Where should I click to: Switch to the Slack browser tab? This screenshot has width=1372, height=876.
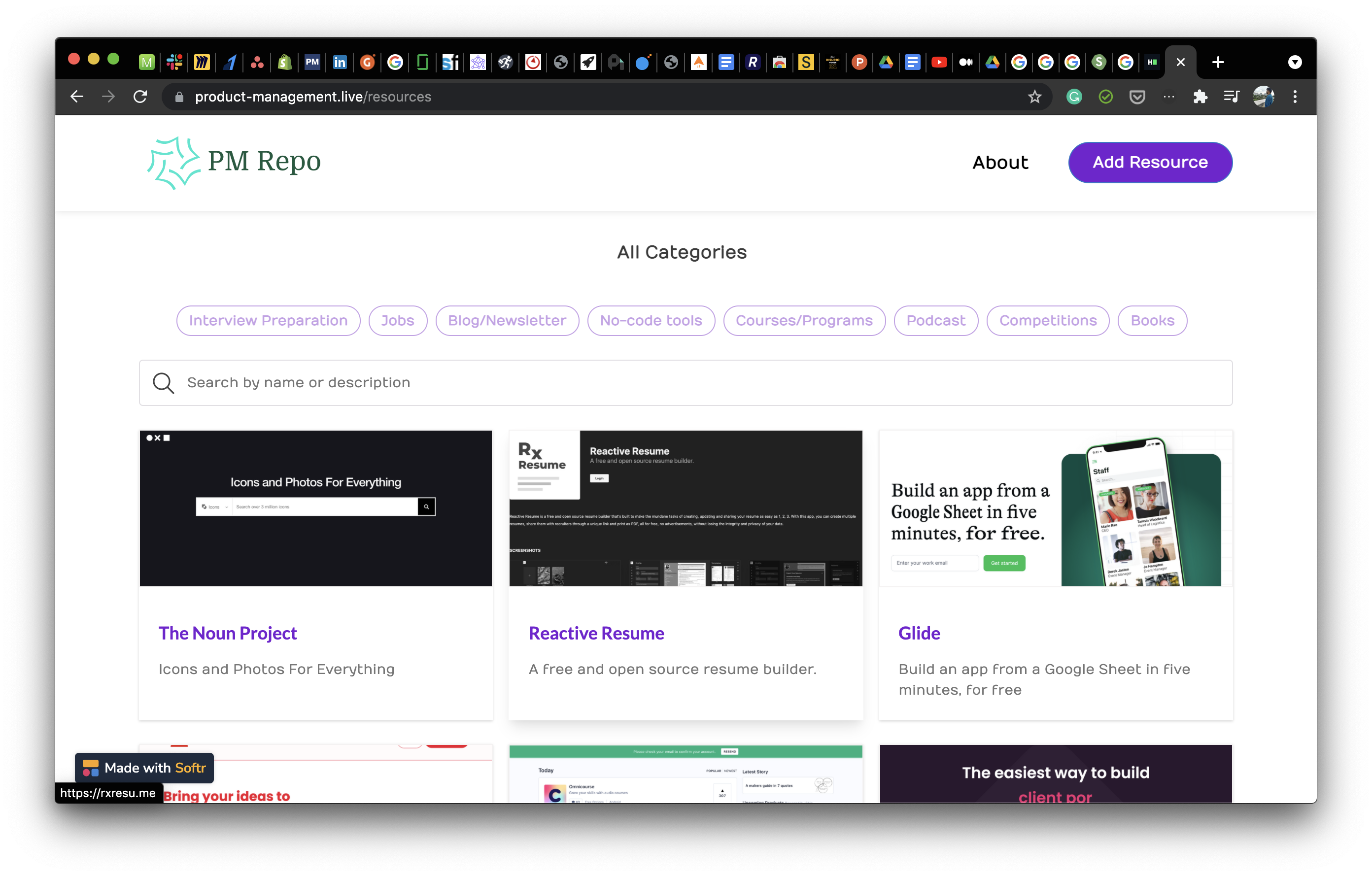point(174,62)
